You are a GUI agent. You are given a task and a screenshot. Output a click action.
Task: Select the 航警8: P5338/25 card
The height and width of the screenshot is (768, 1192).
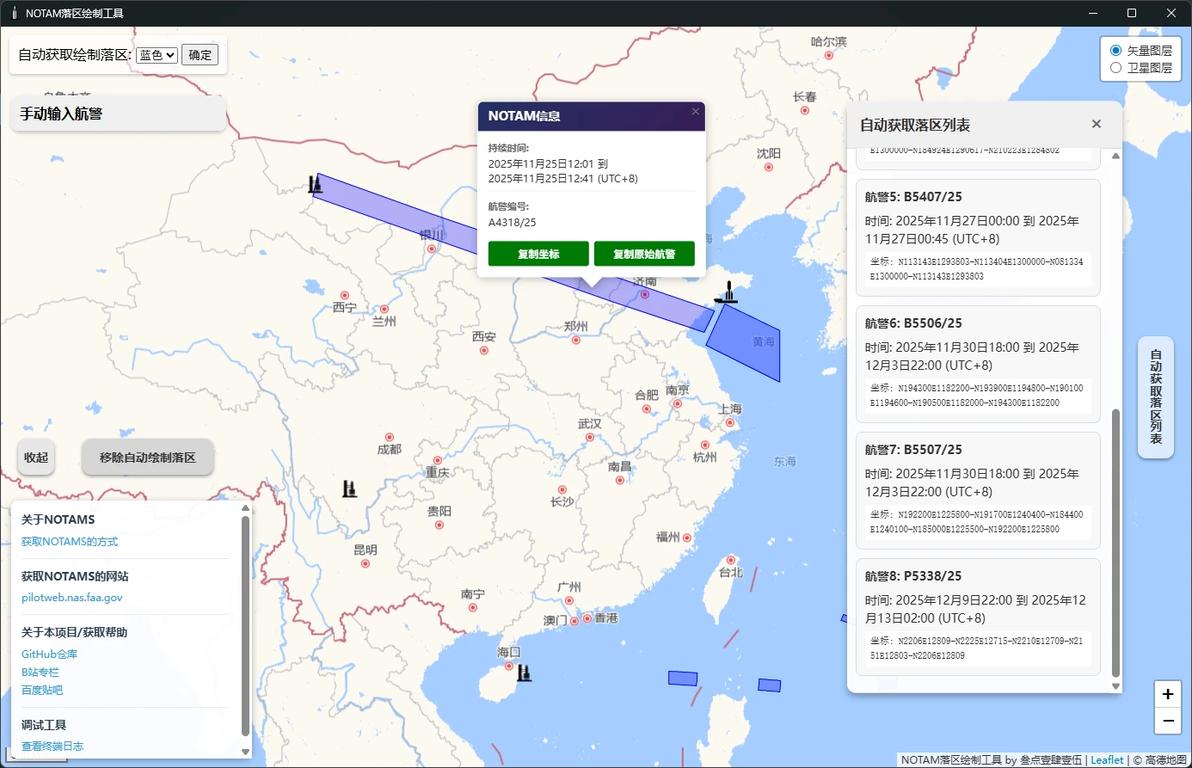click(x=978, y=617)
